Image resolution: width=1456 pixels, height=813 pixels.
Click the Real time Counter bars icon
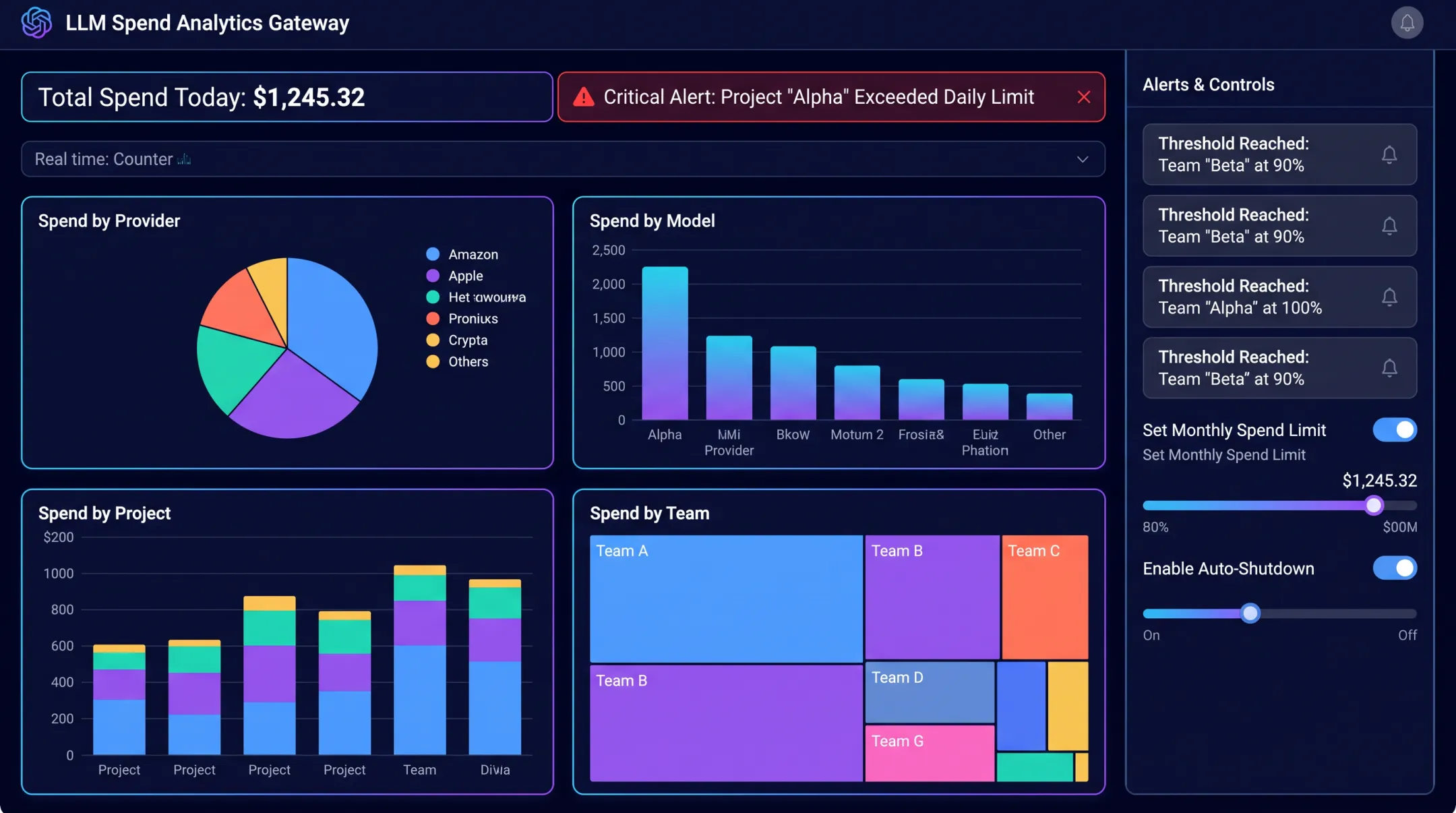coord(184,160)
